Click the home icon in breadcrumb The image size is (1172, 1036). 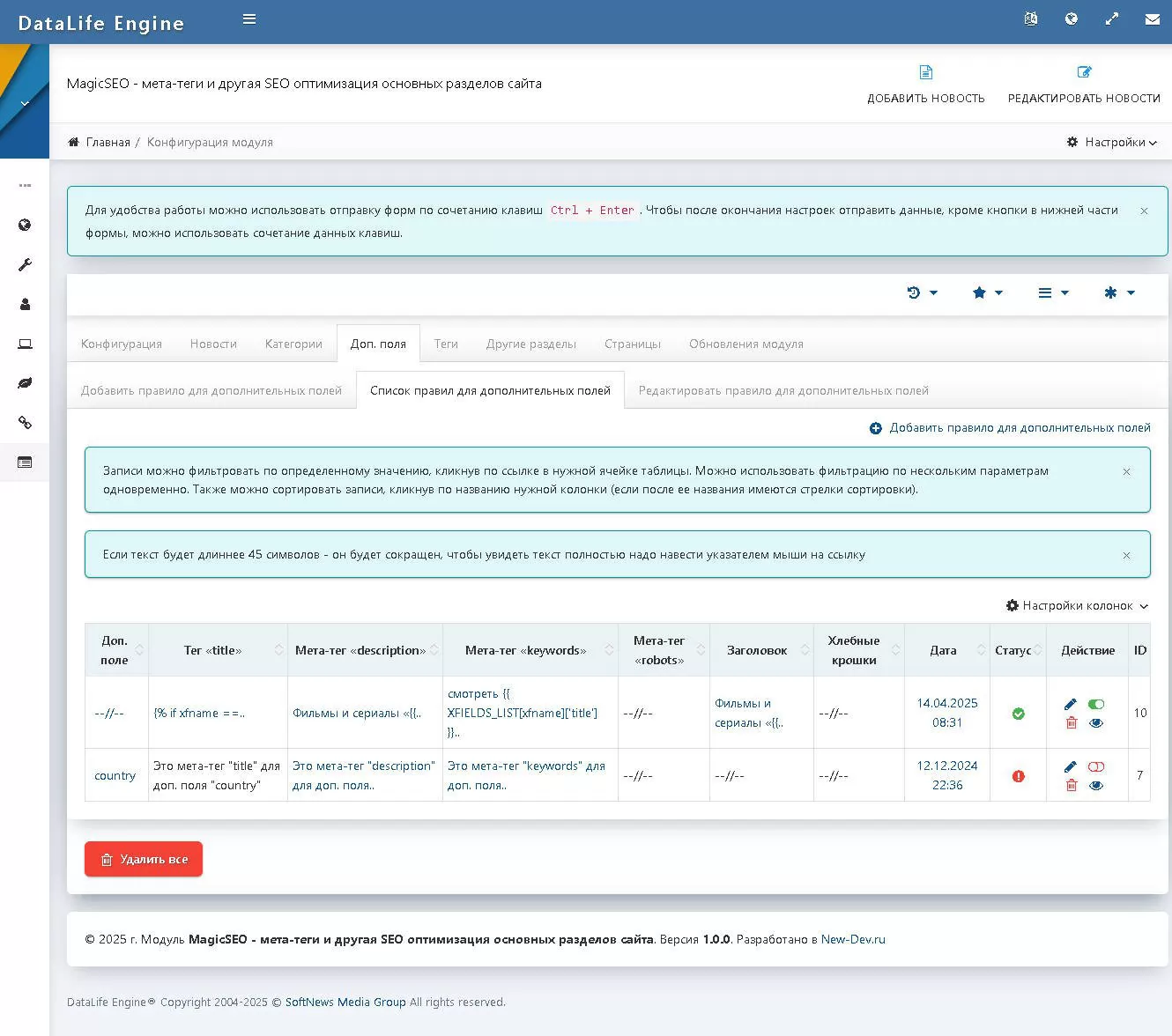[x=74, y=142]
